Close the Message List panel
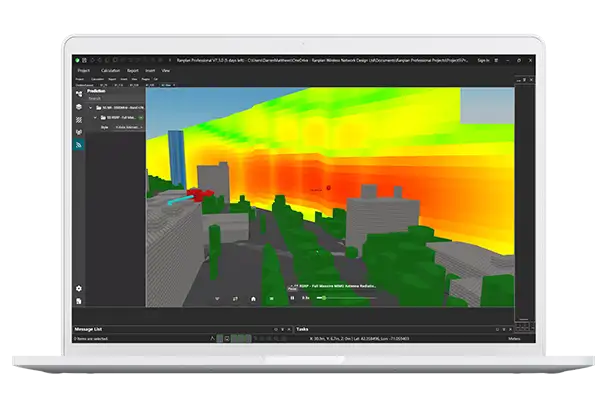Viewport: 604px width, 394px height. (x=289, y=330)
